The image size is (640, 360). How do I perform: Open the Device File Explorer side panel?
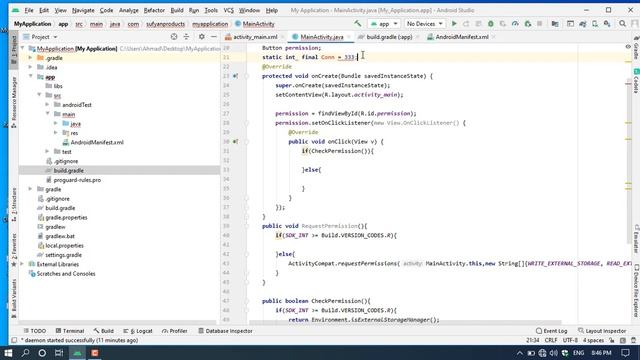(x=636, y=291)
